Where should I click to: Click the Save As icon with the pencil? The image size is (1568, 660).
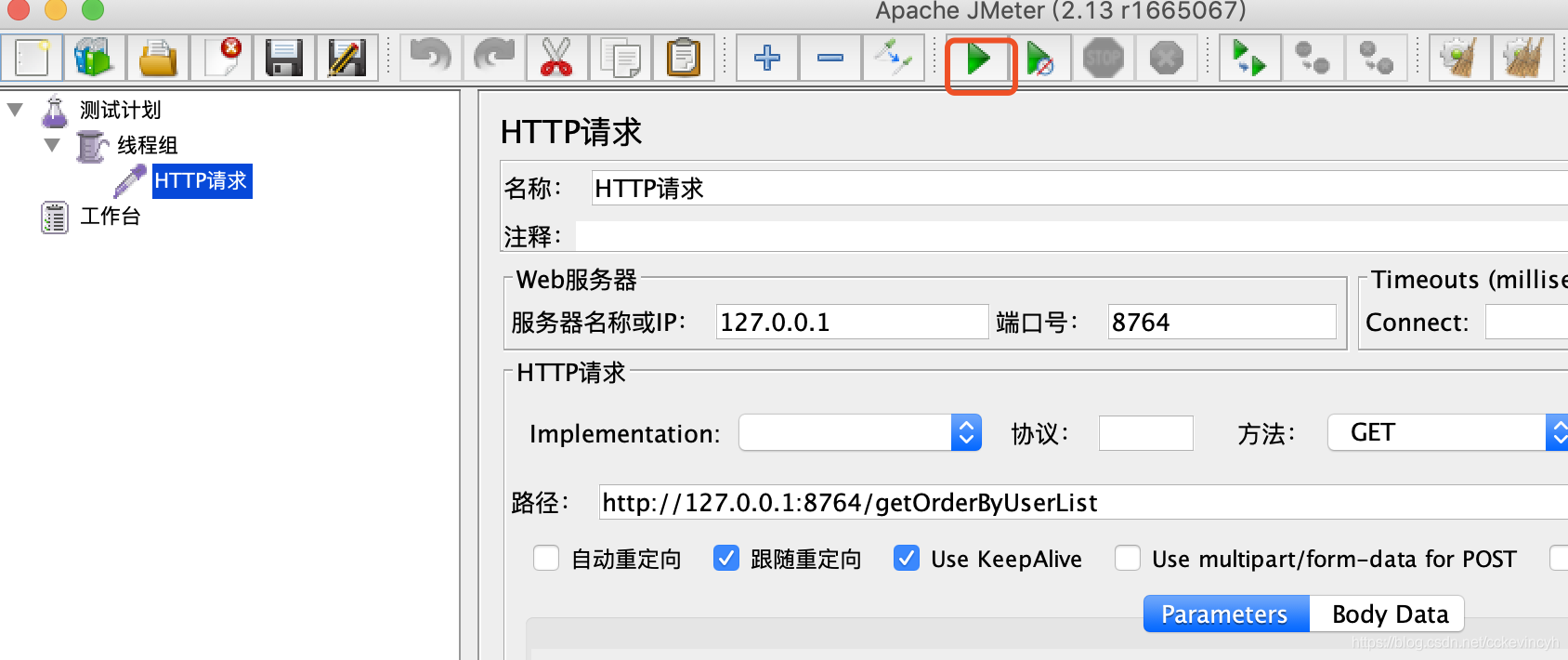tap(347, 59)
